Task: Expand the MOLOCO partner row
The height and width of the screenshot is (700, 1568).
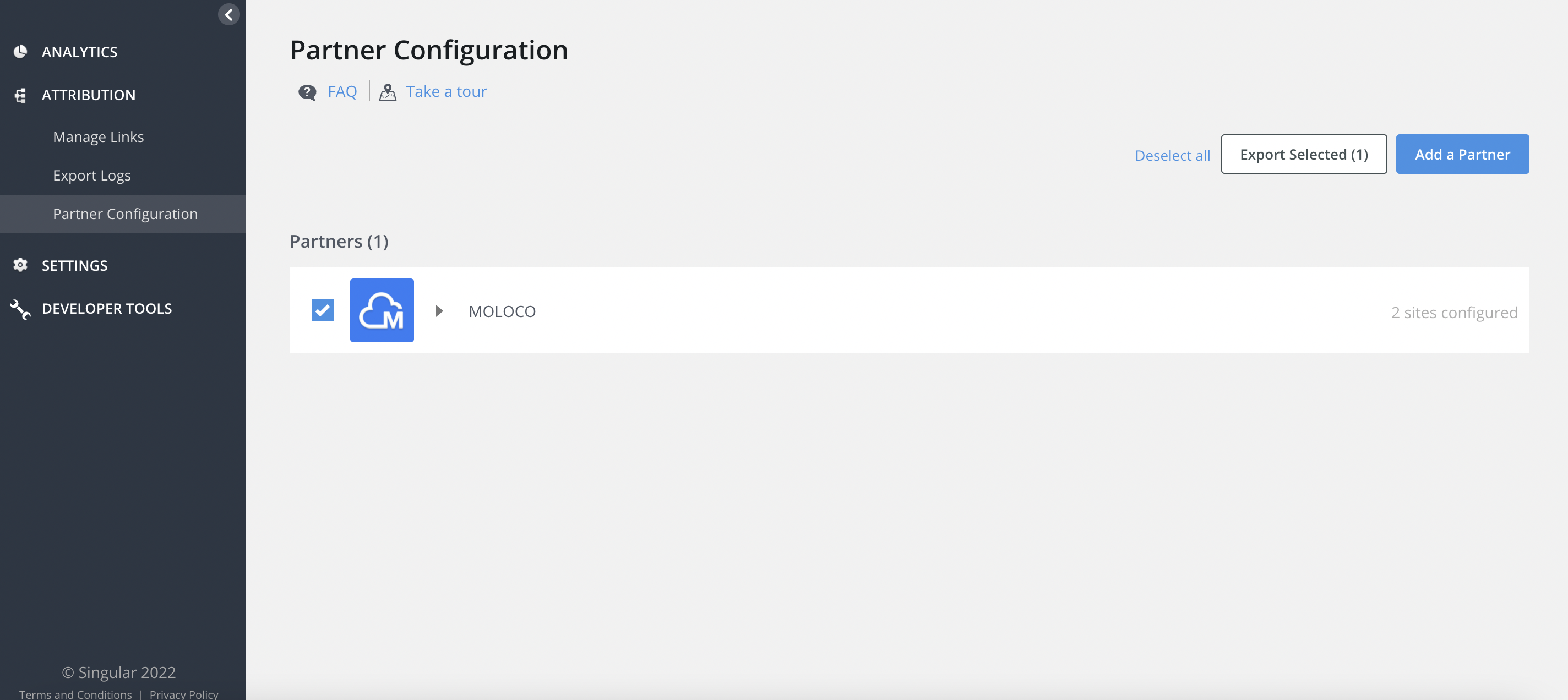Action: pyautogui.click(x=439, y=311)
